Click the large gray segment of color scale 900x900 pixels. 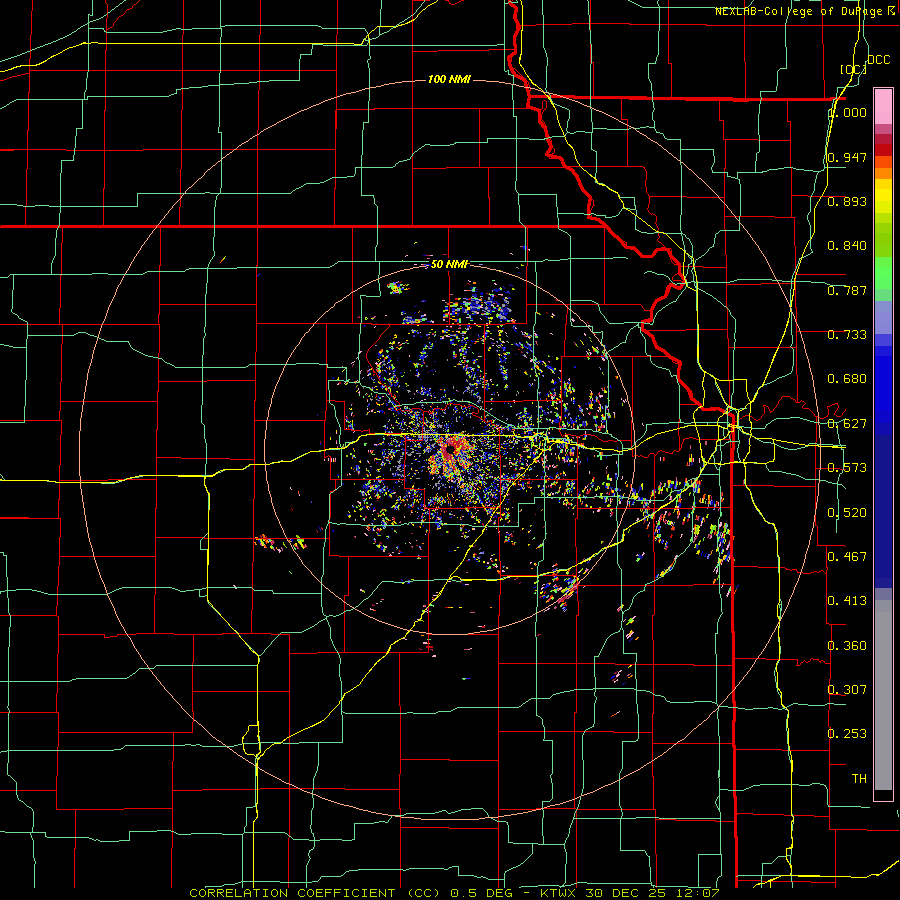click(883, 695)
